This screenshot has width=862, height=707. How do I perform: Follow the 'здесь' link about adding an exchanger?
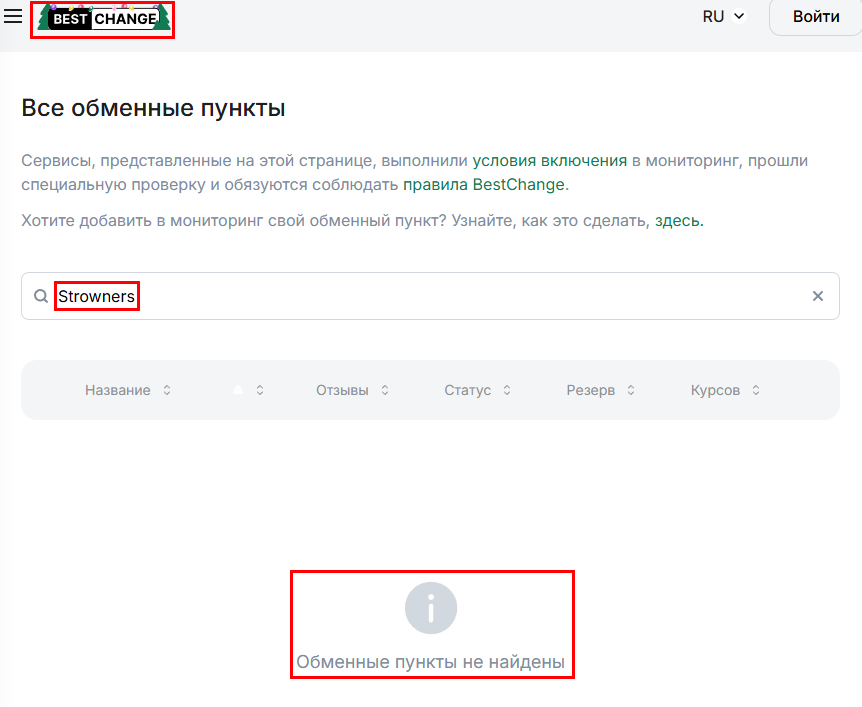point(677,220)
